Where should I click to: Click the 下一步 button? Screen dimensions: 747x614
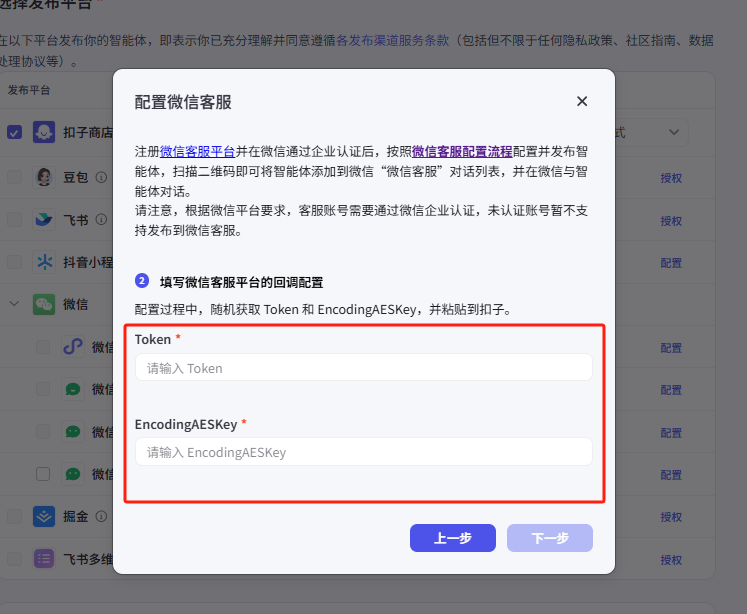(549, 538)
